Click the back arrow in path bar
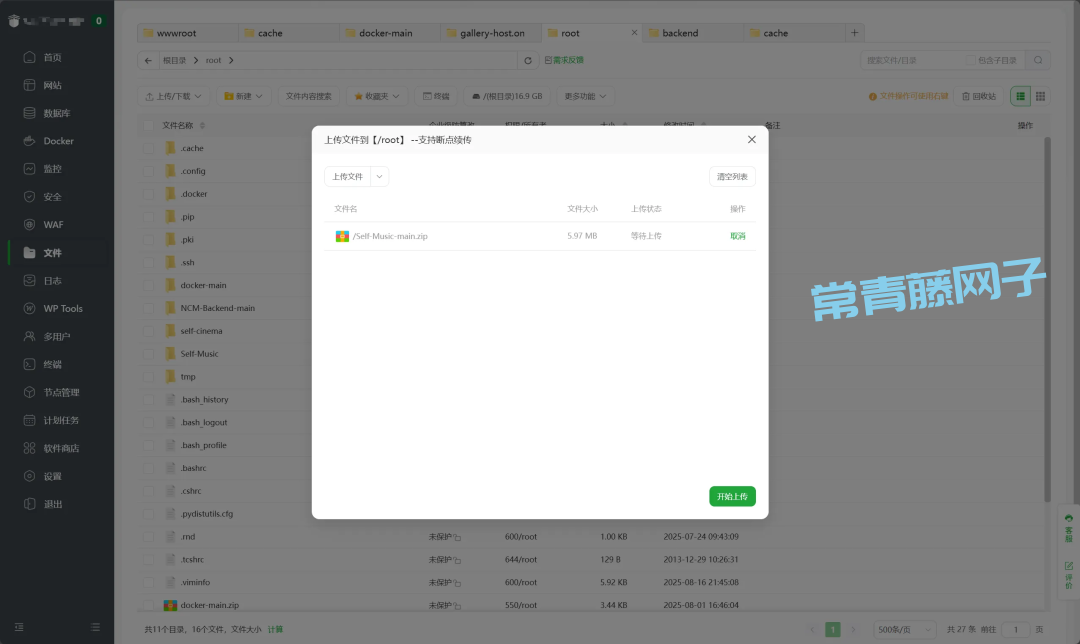Image resolution: width=1080 pixels, height=644 pixels. (x=149, y=61)
